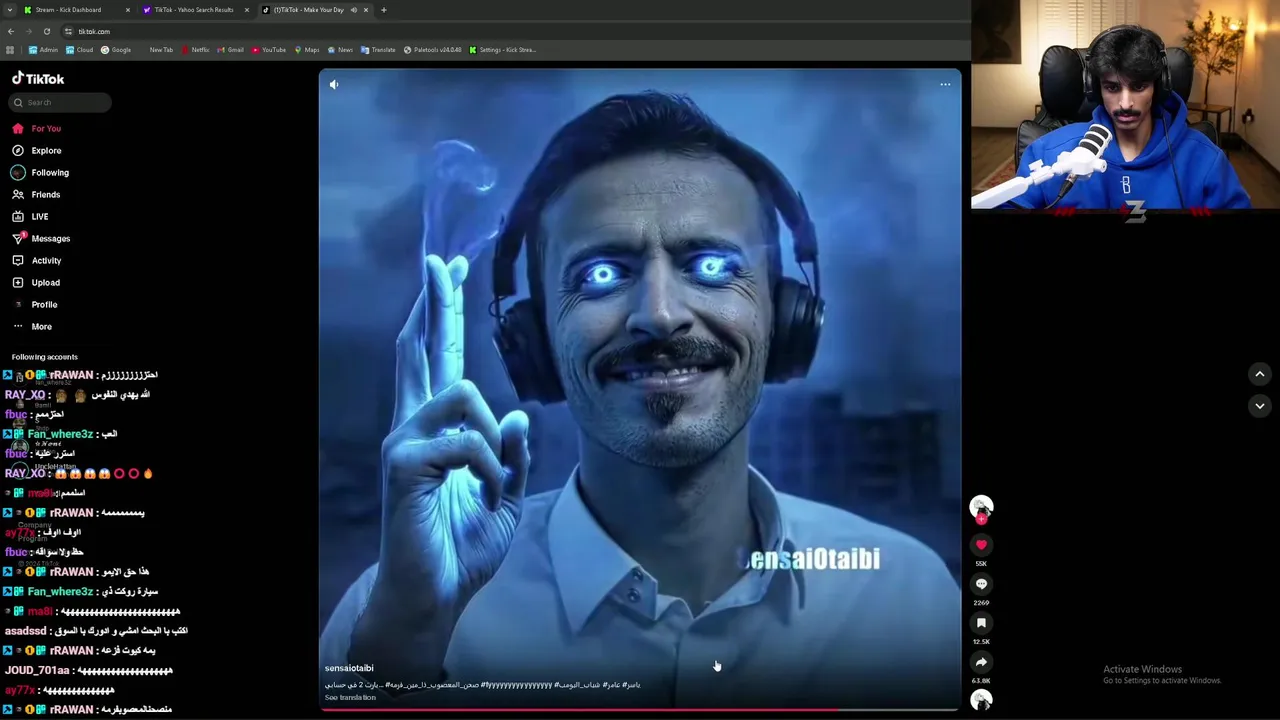Open a new browser tab

tap(384, 10)
